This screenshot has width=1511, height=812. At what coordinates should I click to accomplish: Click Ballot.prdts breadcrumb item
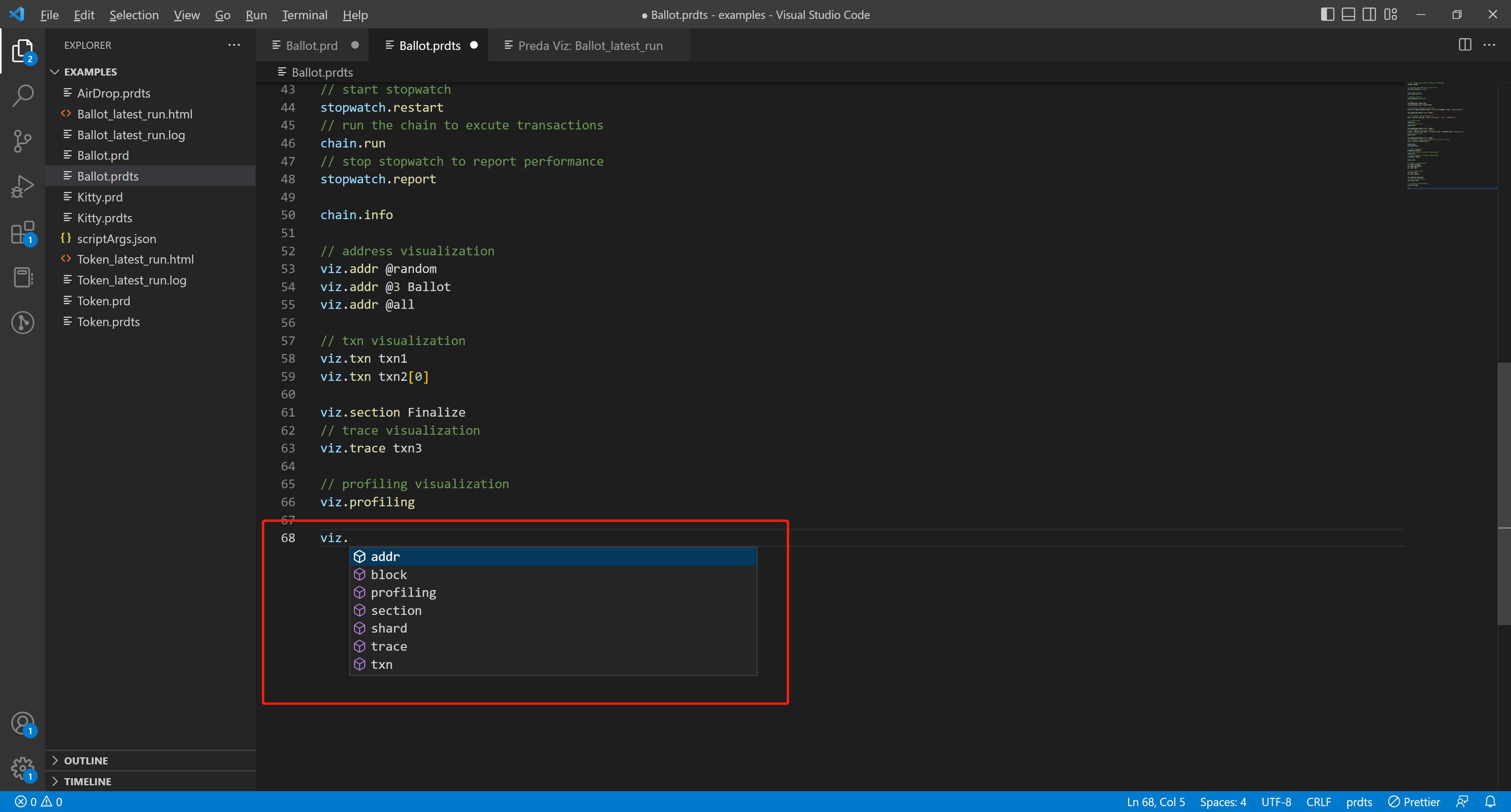click(x=316, y=72)
